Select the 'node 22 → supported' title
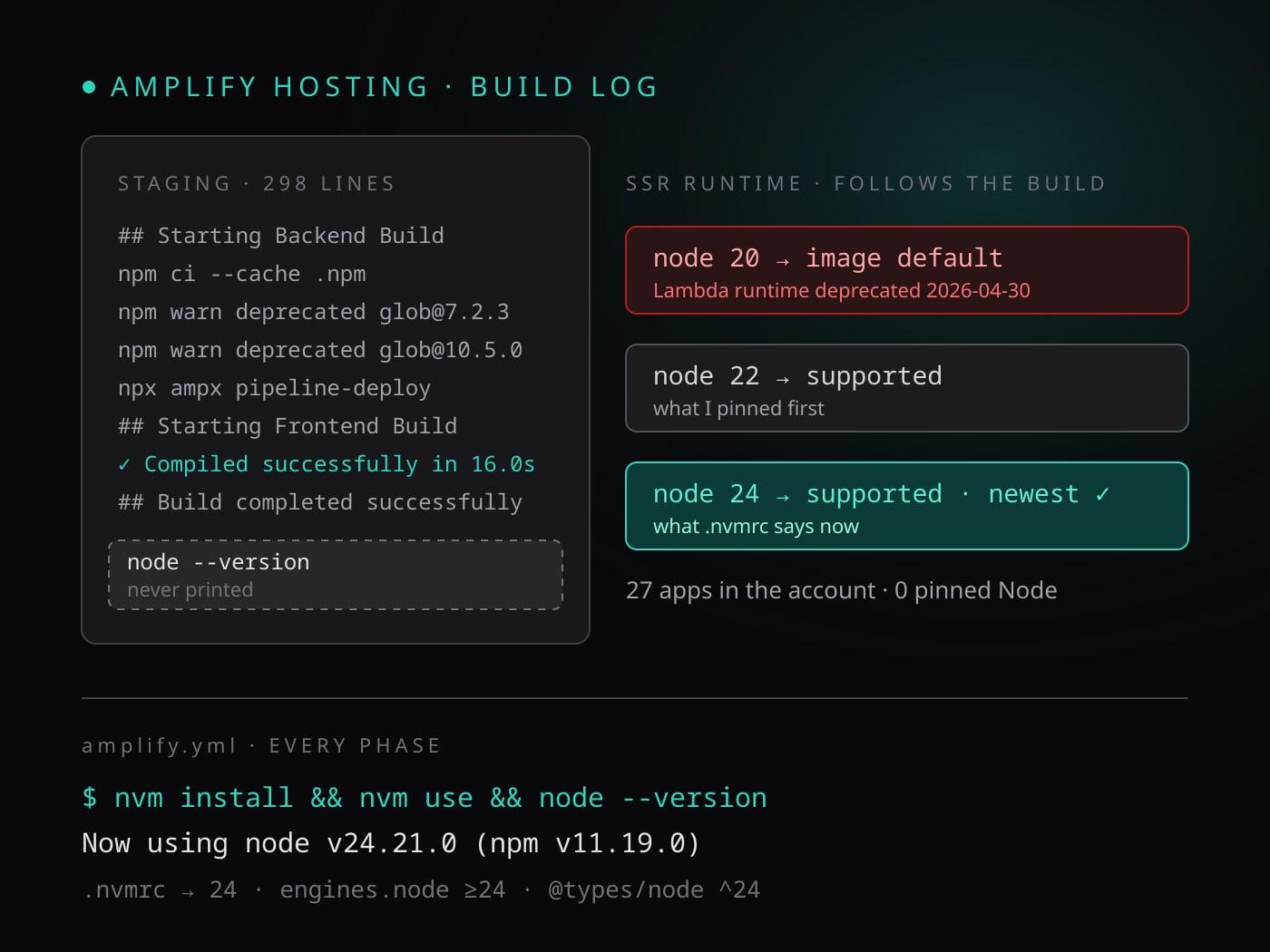1270x952 pixels. point(797,376)
